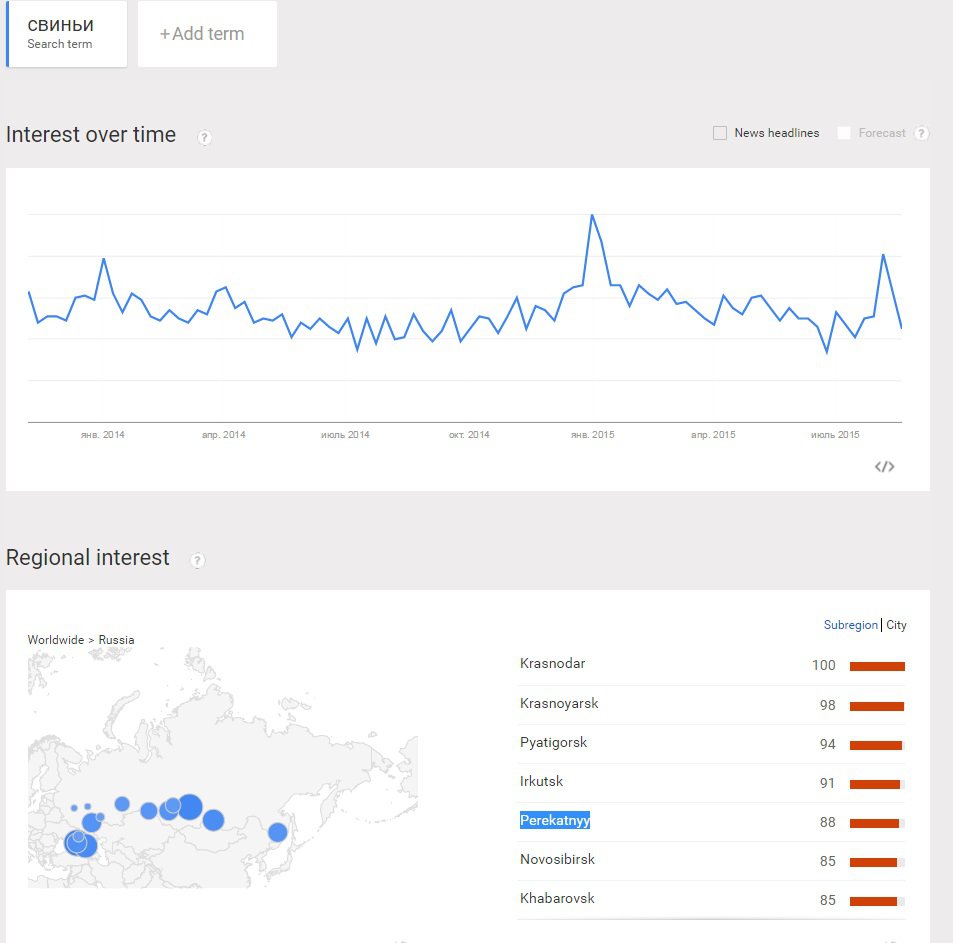Screen dimensions: 953x943
Task: Switch to the City view
Action: click(x=897, y=625)
